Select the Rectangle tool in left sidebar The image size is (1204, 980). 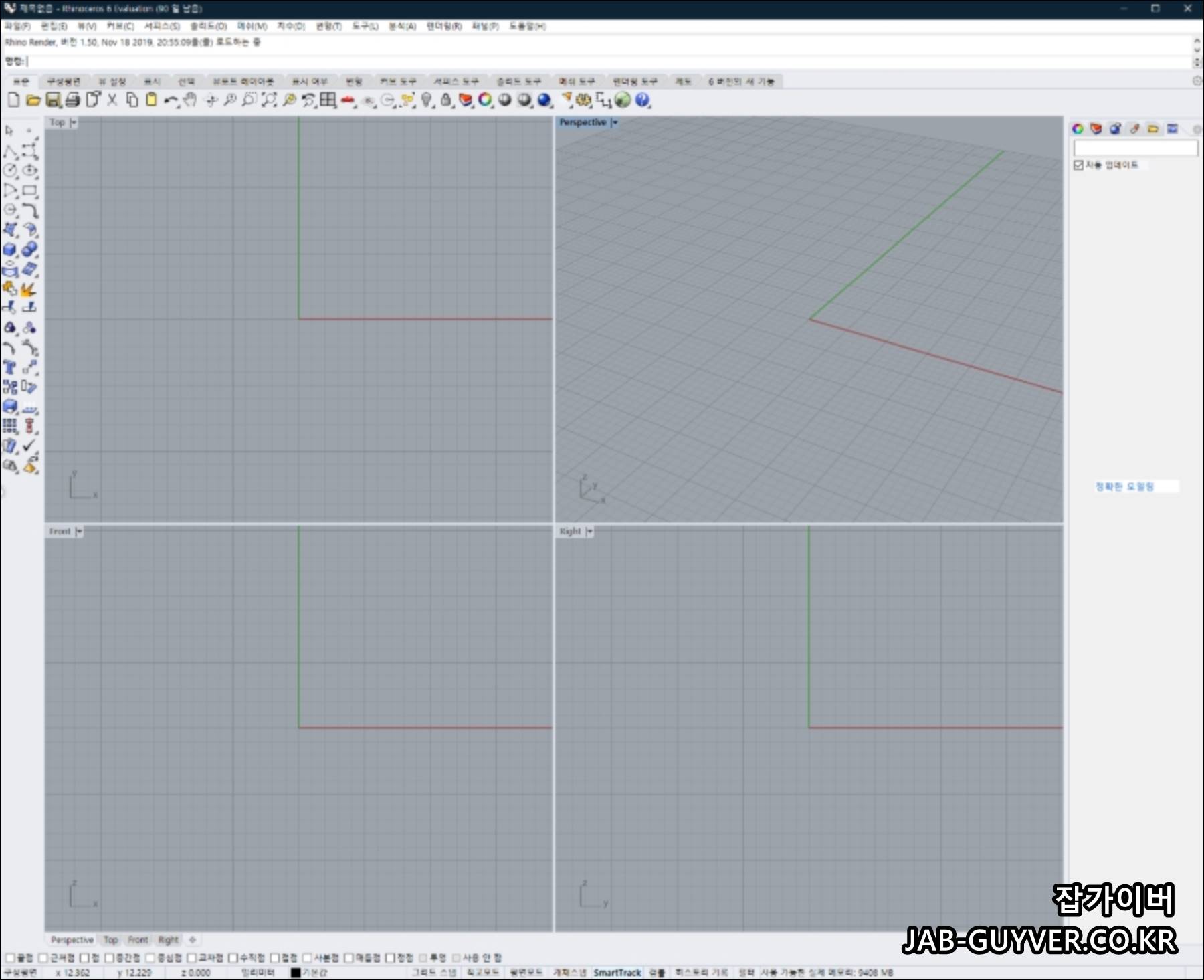pyautogui.click(x=29, y=191)
